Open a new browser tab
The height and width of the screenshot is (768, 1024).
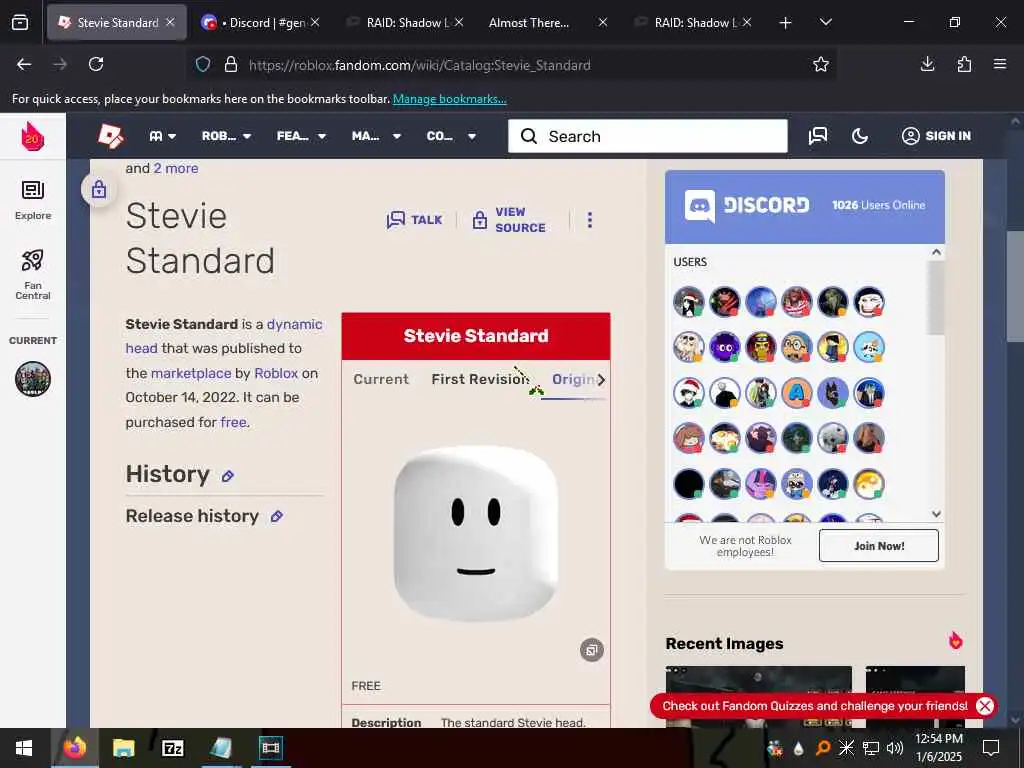tap(786, 23)
